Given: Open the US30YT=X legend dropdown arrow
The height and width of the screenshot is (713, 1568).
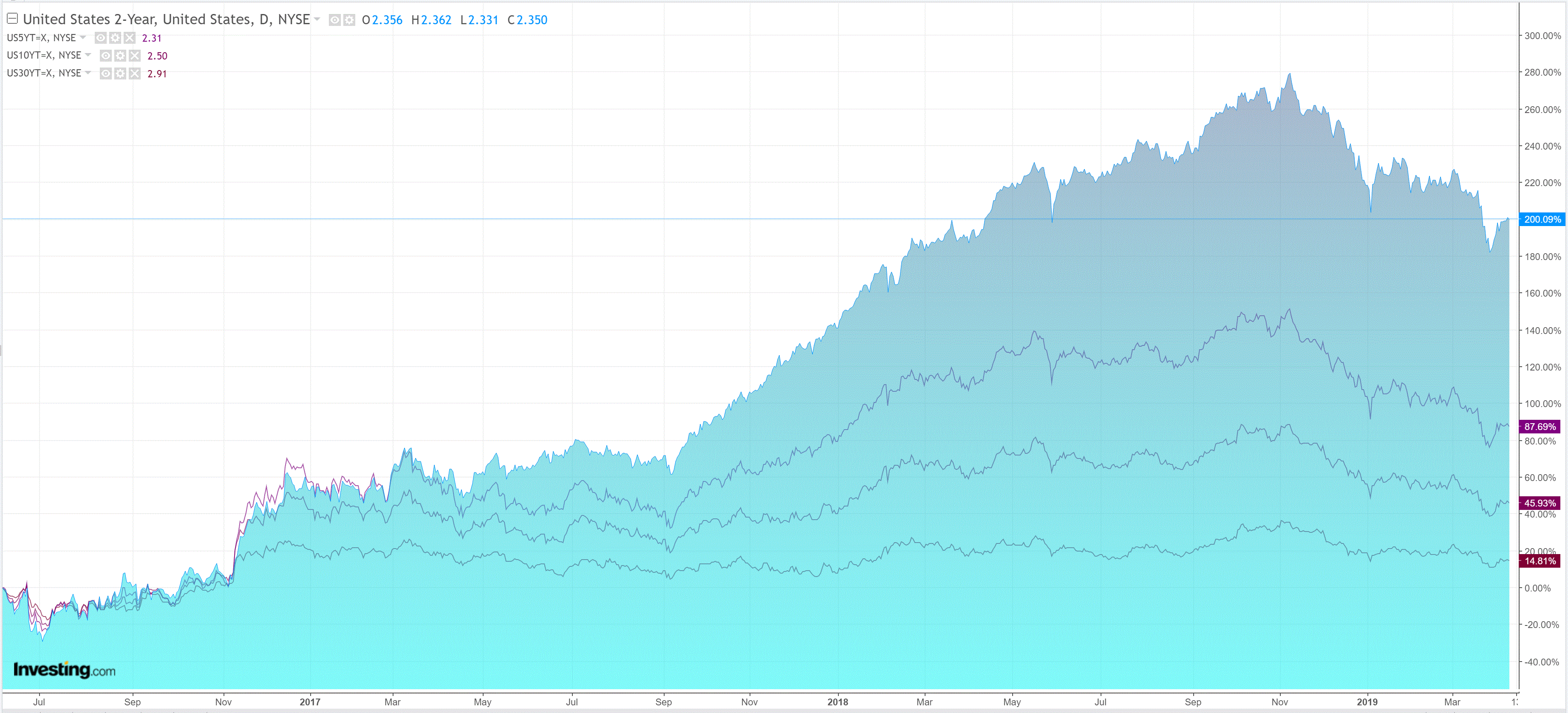Looking at the screenshot, I should tap(88, 73).
